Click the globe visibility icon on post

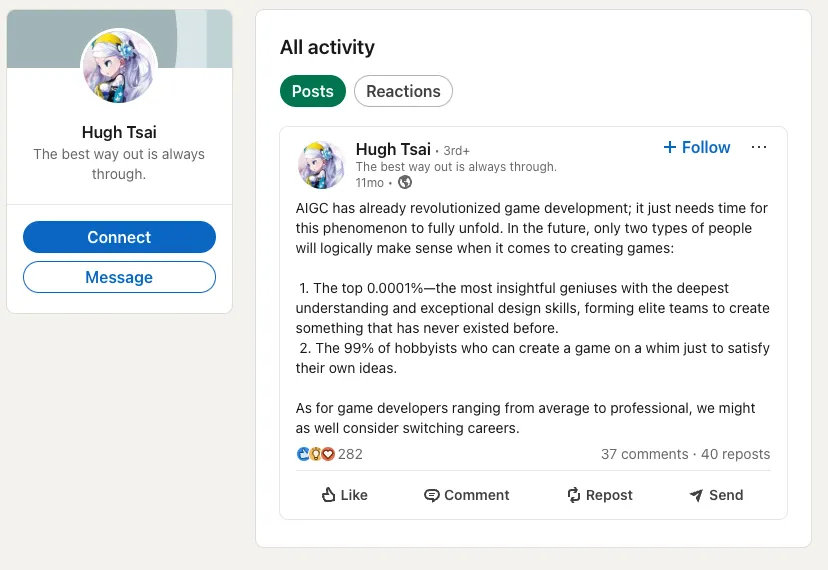[x=405, y=182]
